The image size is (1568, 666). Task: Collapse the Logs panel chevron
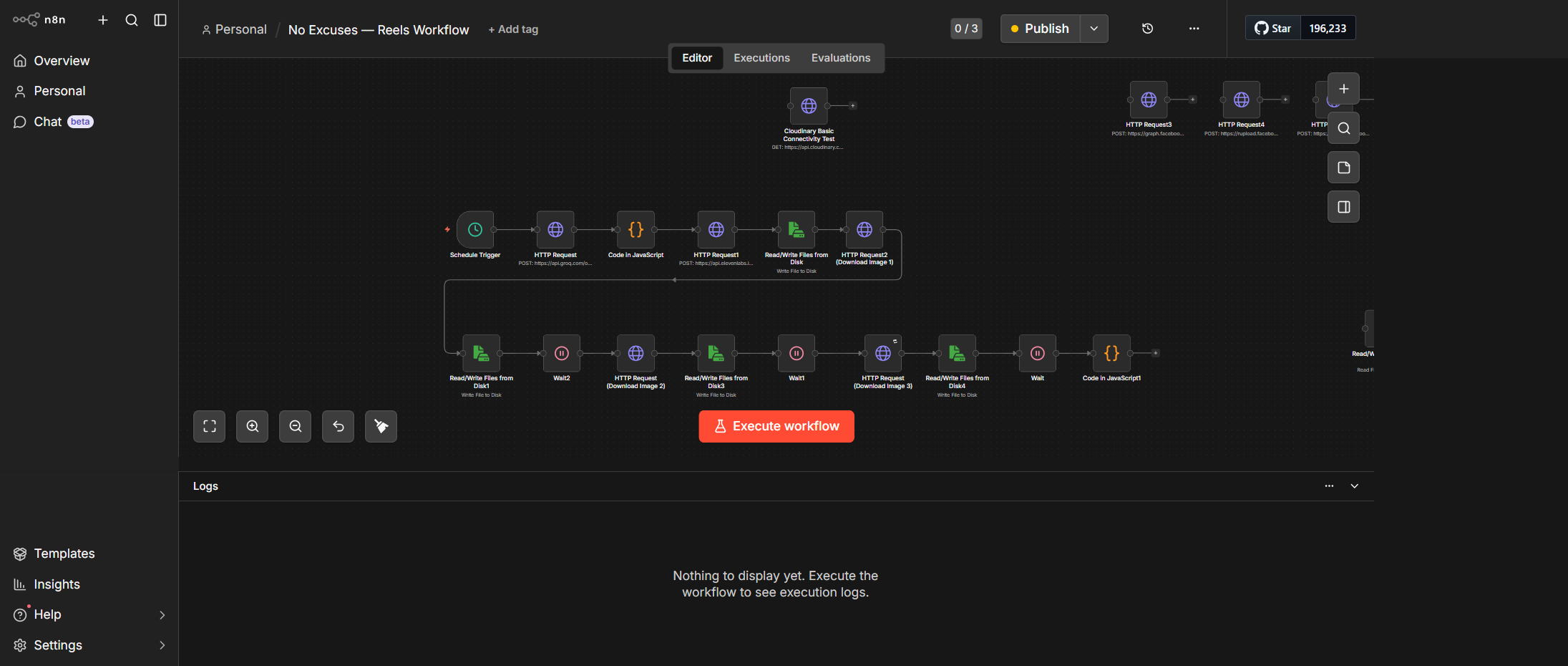click(1355, 486)
